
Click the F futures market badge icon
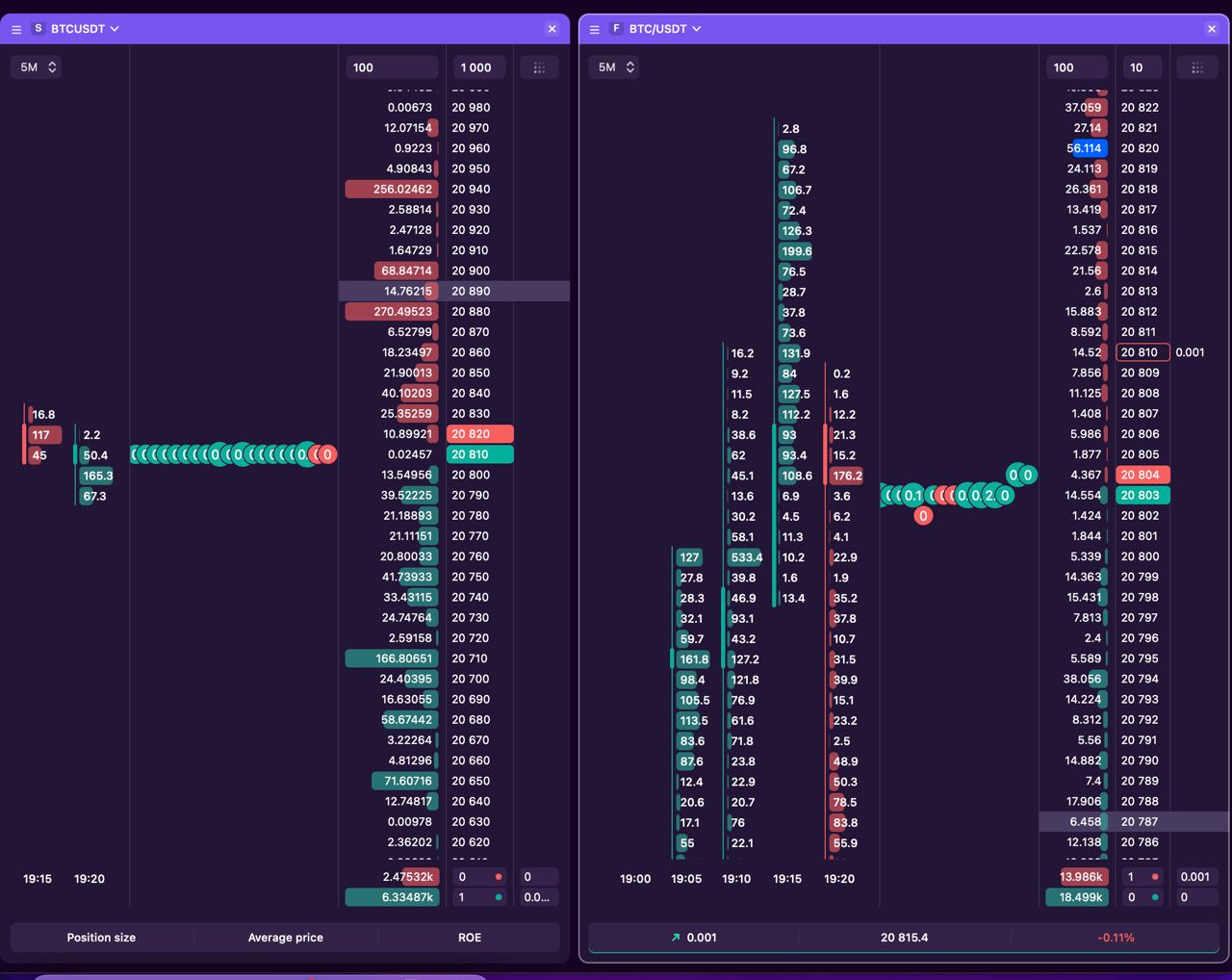[x=616, y=29]
